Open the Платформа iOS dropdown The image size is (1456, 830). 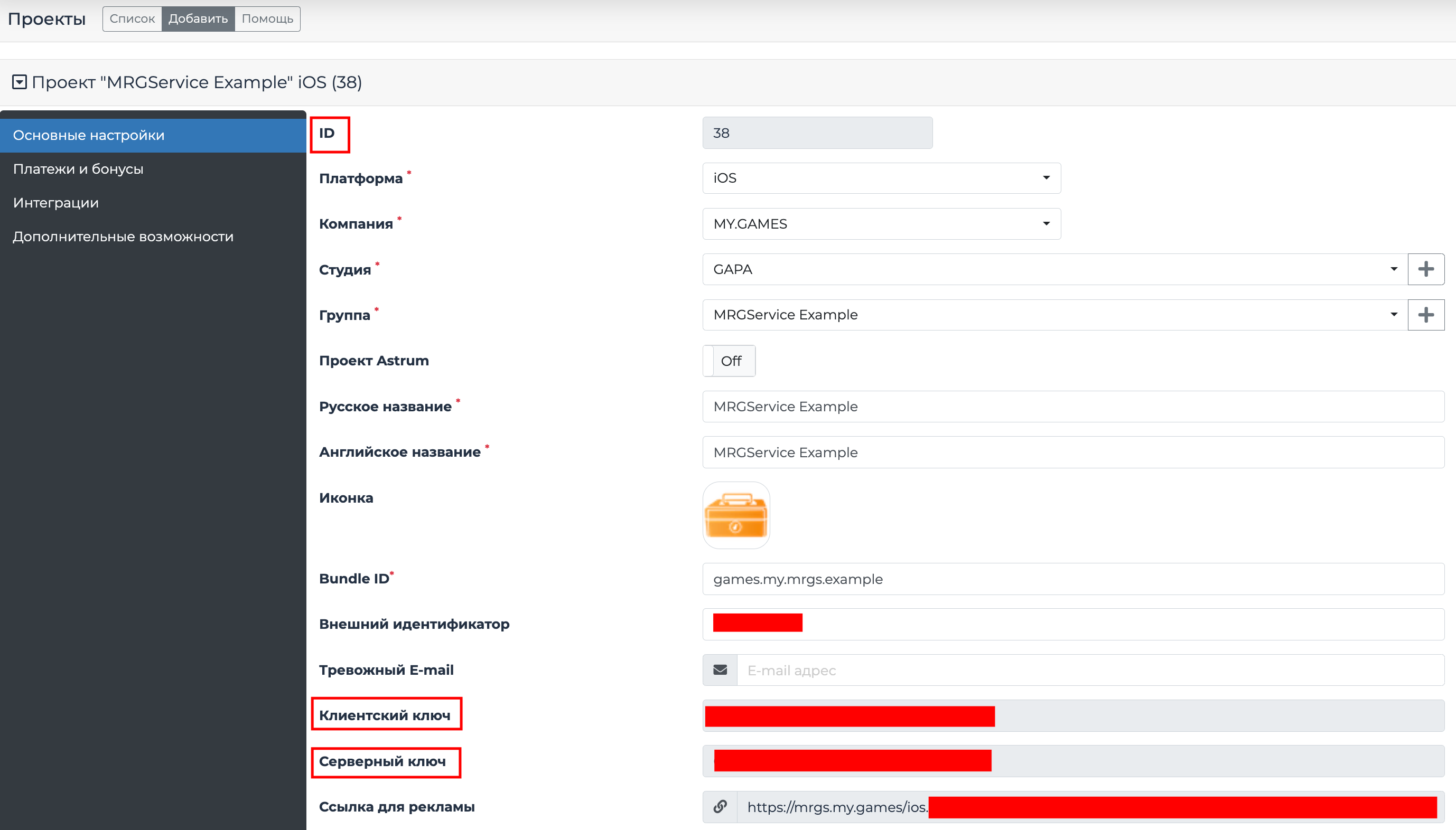point(881,178)
